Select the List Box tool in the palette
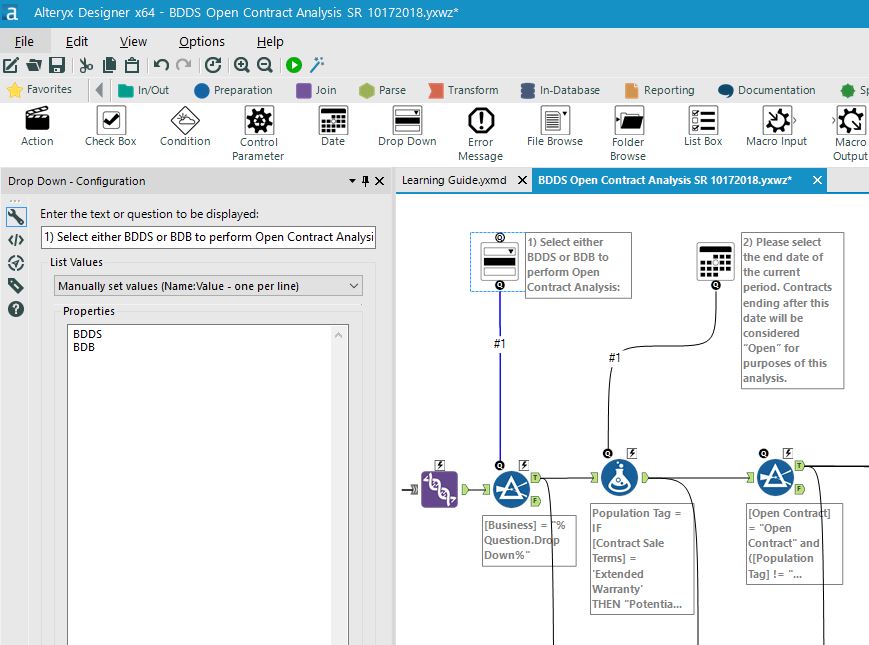869x645 pixels. tap(702, 125)
